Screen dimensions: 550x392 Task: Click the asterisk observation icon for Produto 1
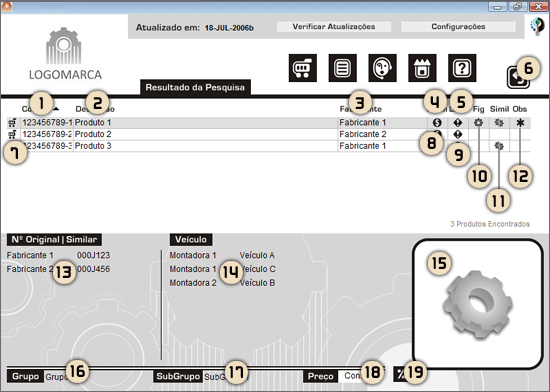pyautogui.click(x=520, y=123)
